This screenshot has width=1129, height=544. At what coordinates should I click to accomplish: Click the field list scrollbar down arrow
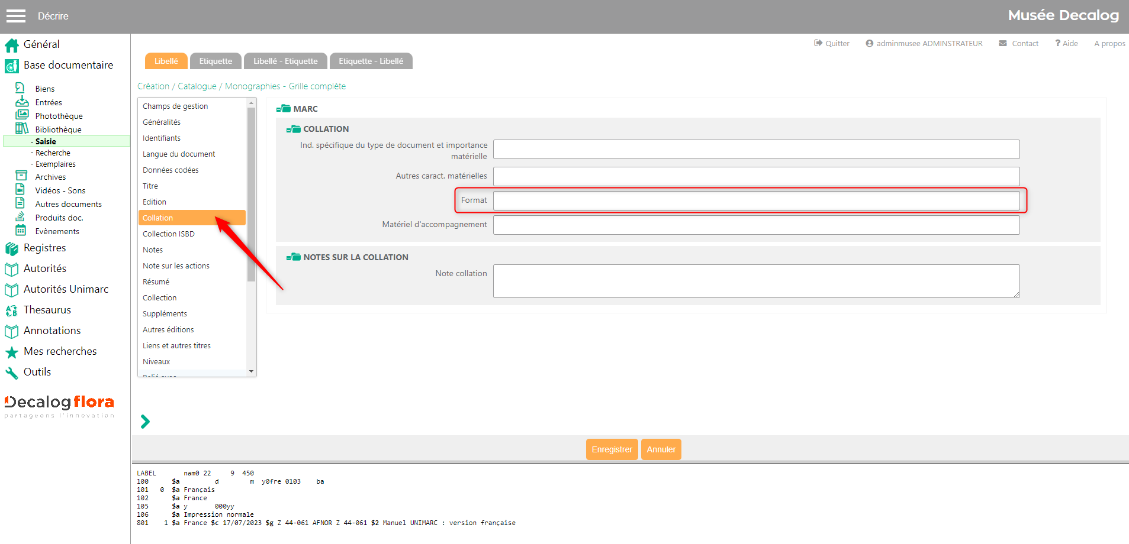[x=251, y=371]
